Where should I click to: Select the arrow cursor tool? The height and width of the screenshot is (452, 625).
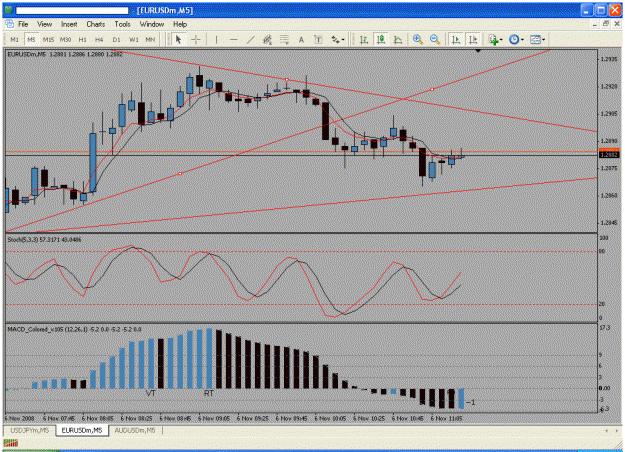point(178,39)
